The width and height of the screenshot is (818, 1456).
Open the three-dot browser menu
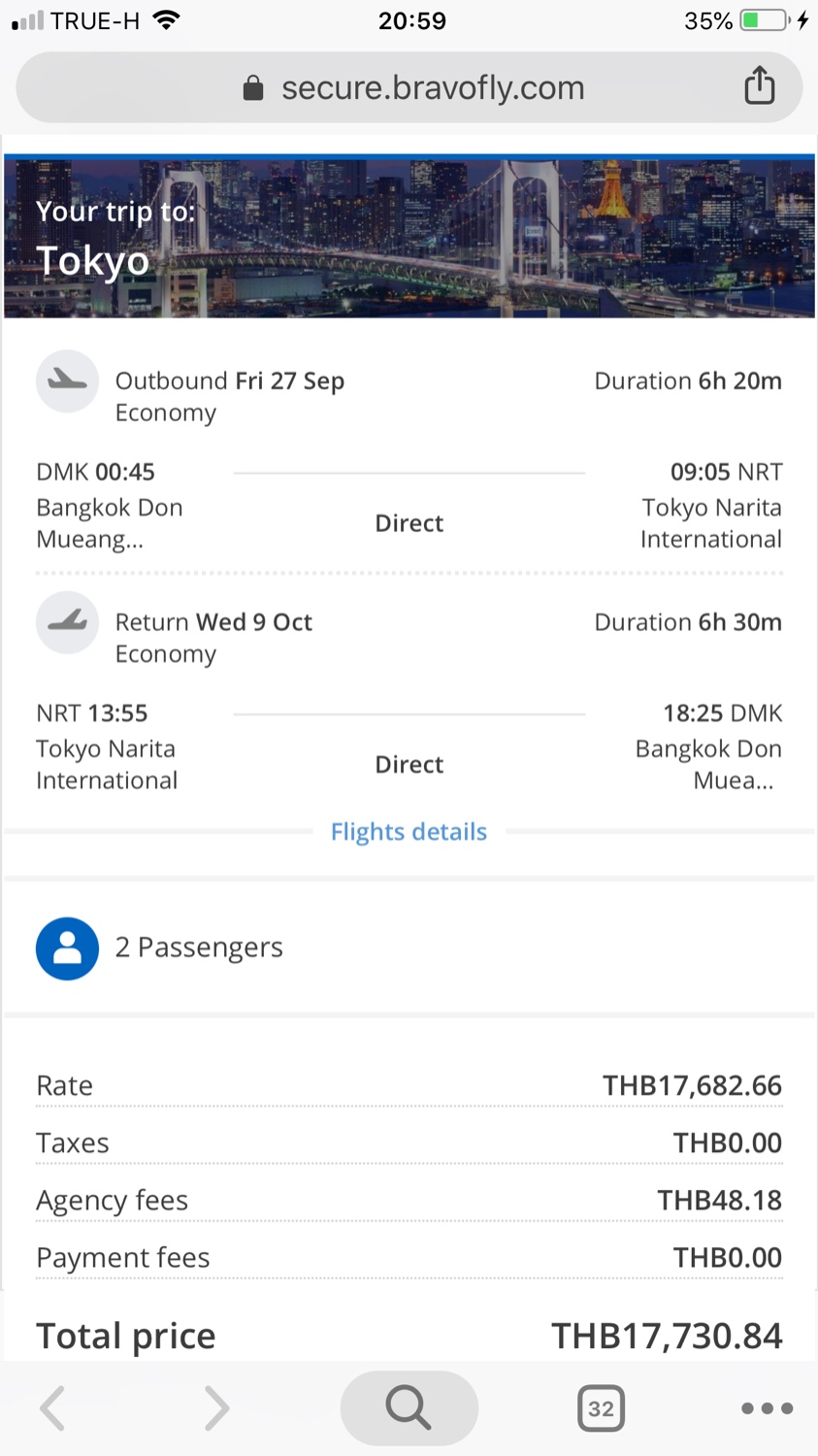[x=767, y=1407]
